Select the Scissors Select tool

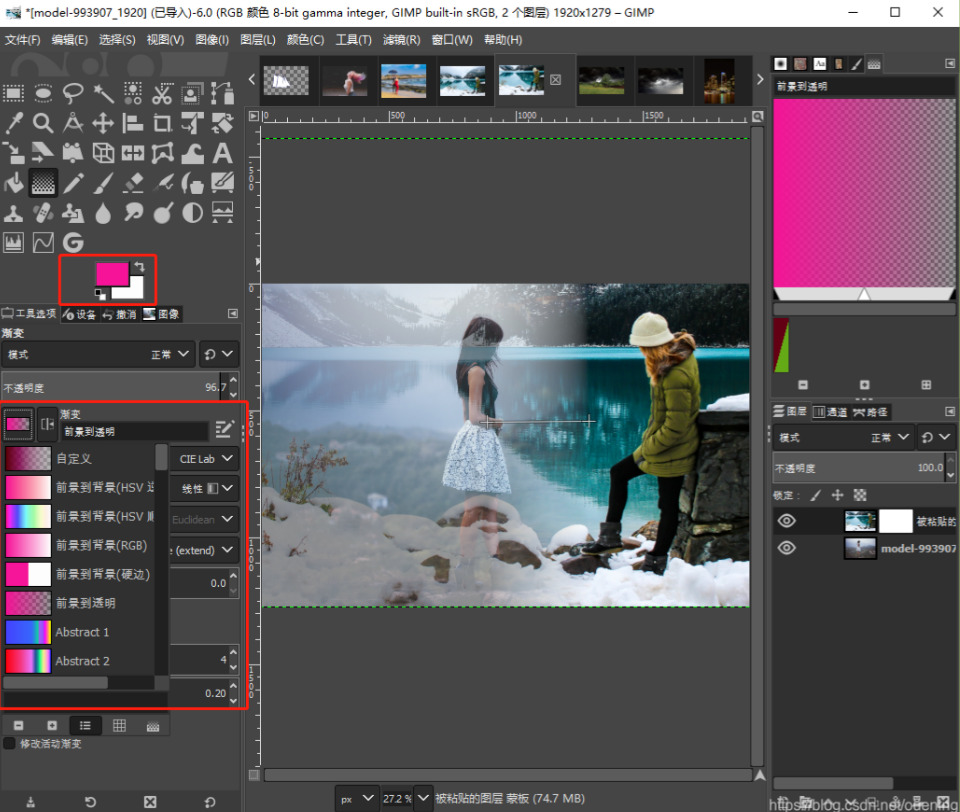163,94
